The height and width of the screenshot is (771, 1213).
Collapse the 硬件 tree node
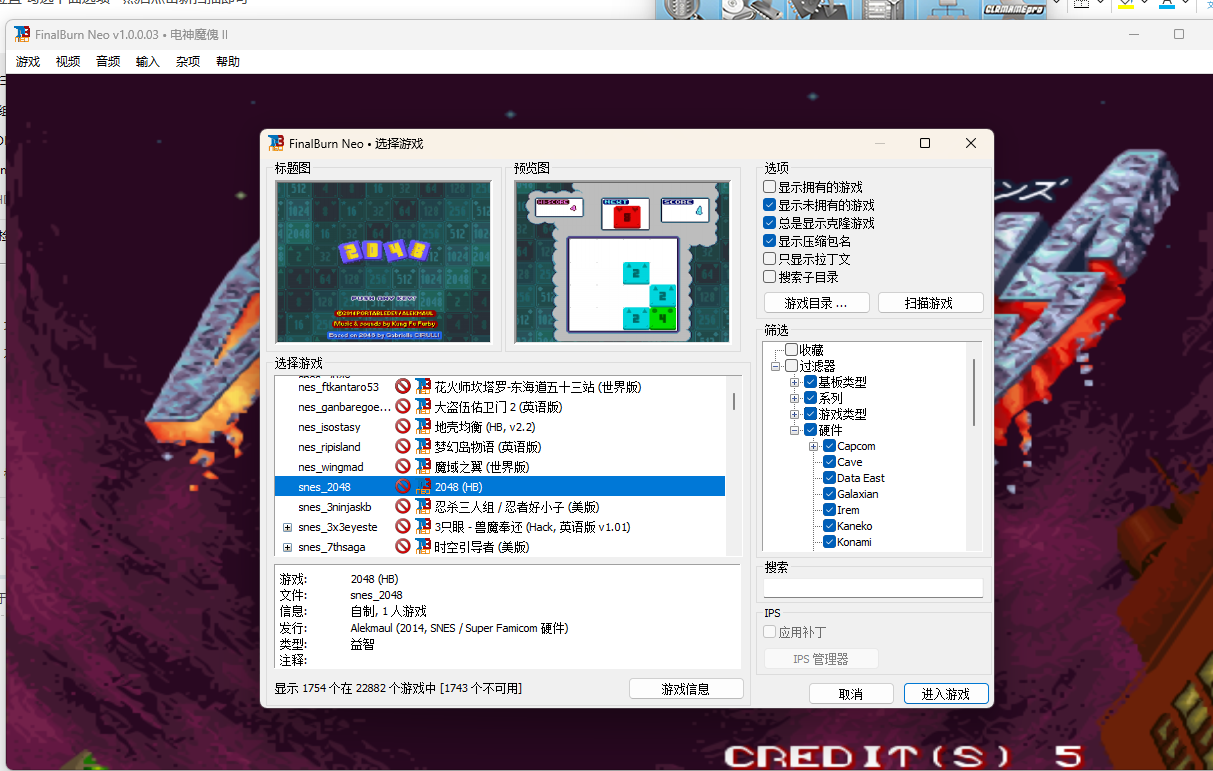[x=795, y=430]
